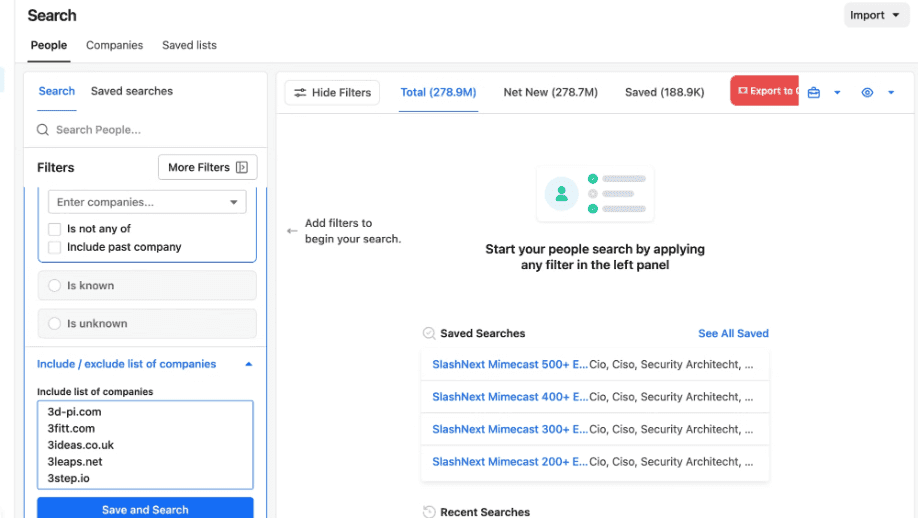
Task: Click the Saved Searches checkmark icon
Action: [x=429, y=333]
